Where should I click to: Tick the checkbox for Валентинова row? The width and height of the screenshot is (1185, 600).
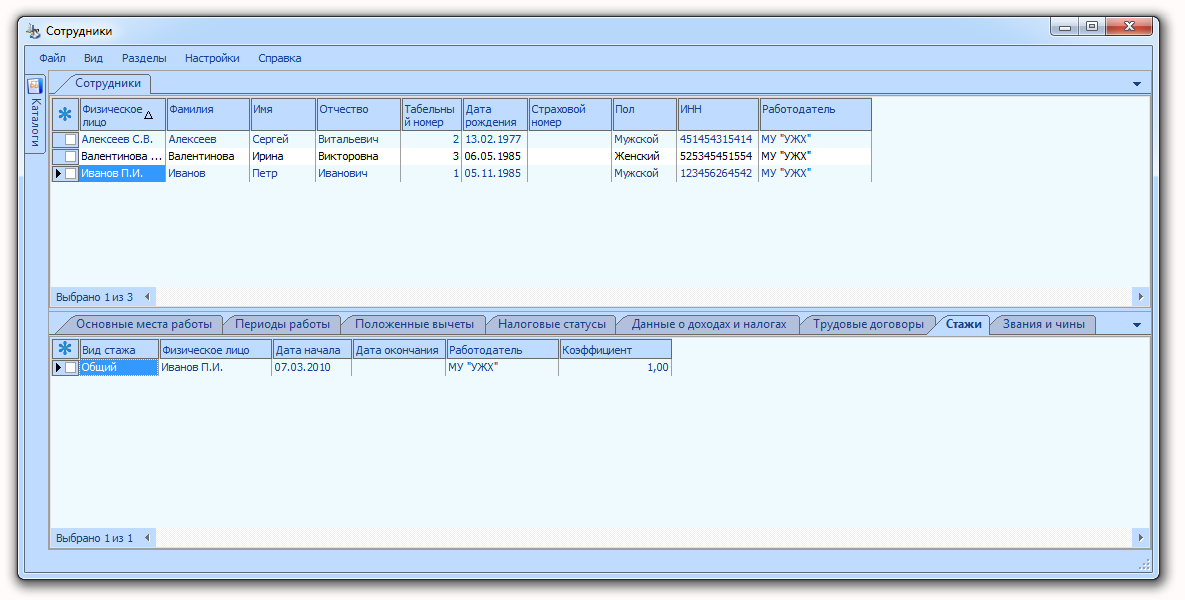pos(70,156)
